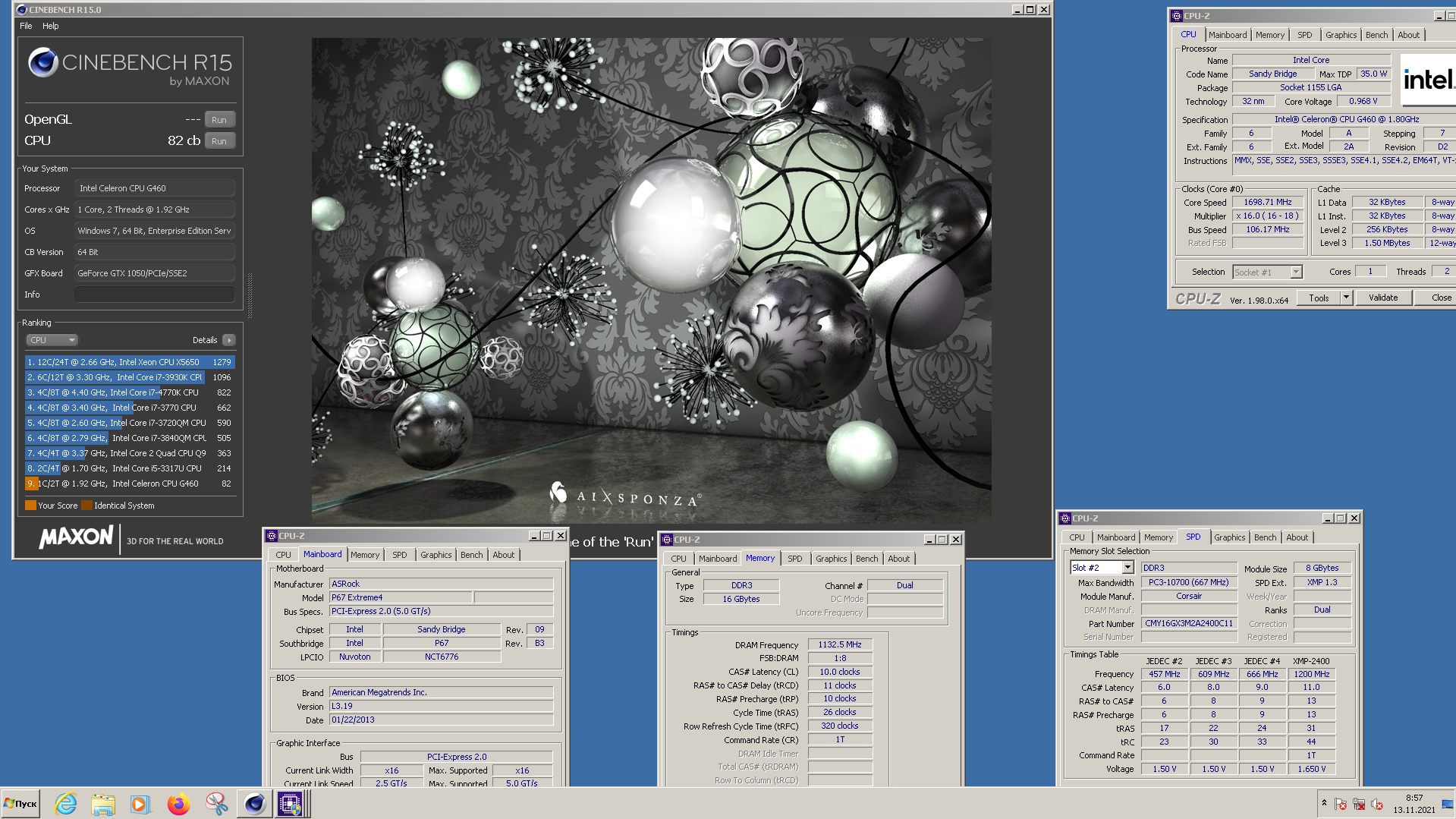Screen dimensions: 1456x819
Task: Click the XMP-2400 frequency 1200 MHz cell
Action: [x=1311, y=674]
